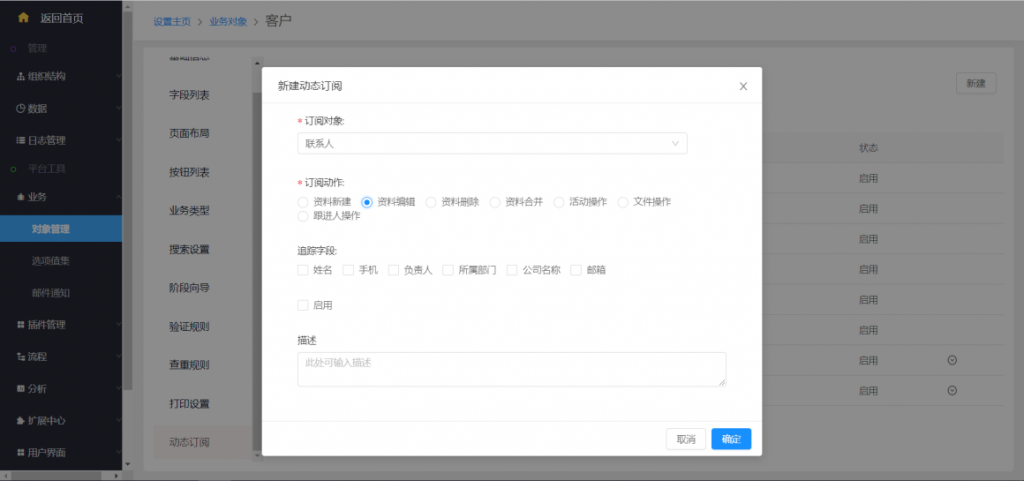
Task: Click the 分析 icon in sidebar
Action: click(x=21, y=388)
